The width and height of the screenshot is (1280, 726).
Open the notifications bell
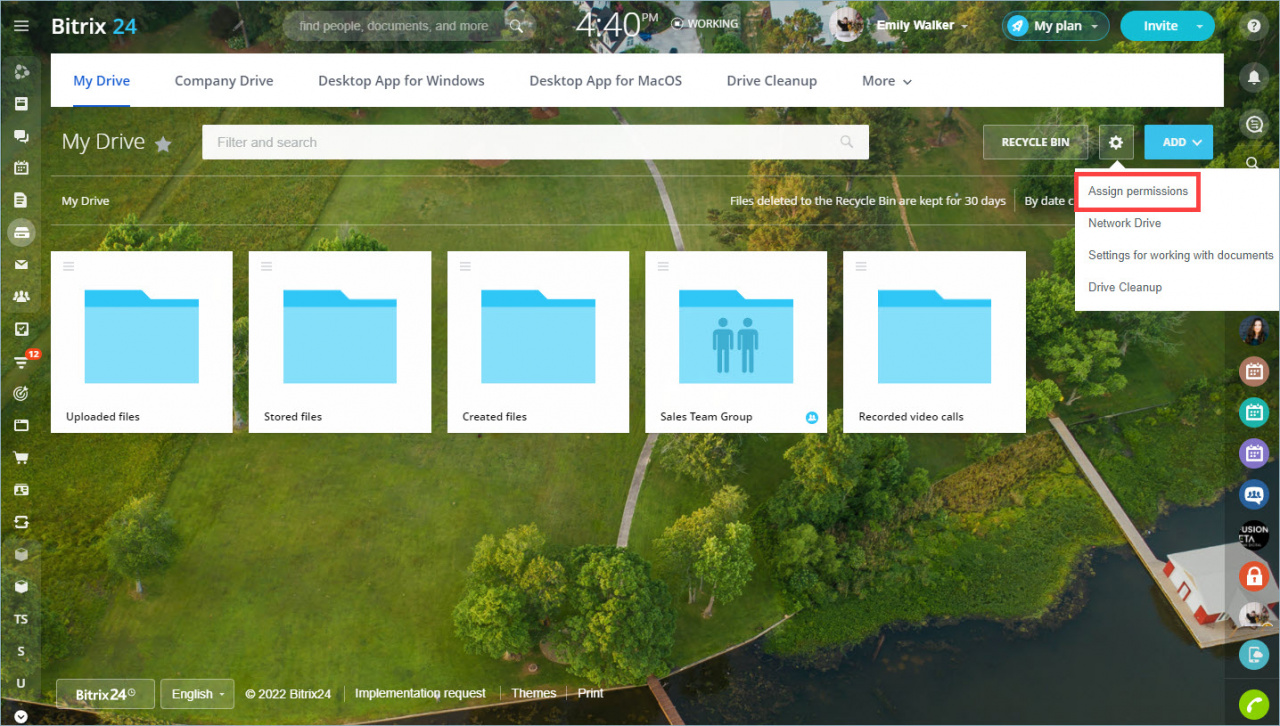click(1253, 76)
